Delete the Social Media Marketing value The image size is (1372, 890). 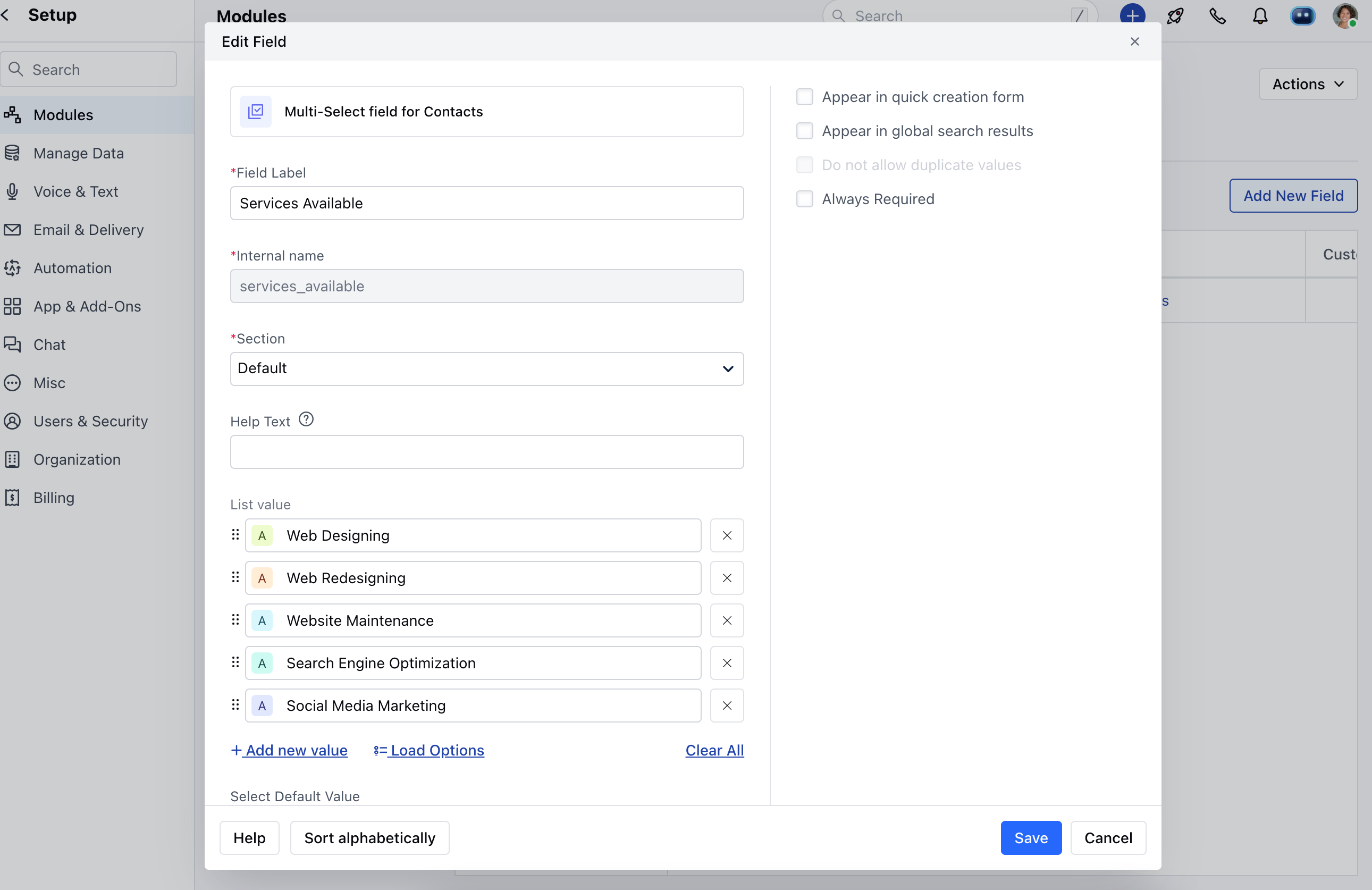tap(726, 706)
